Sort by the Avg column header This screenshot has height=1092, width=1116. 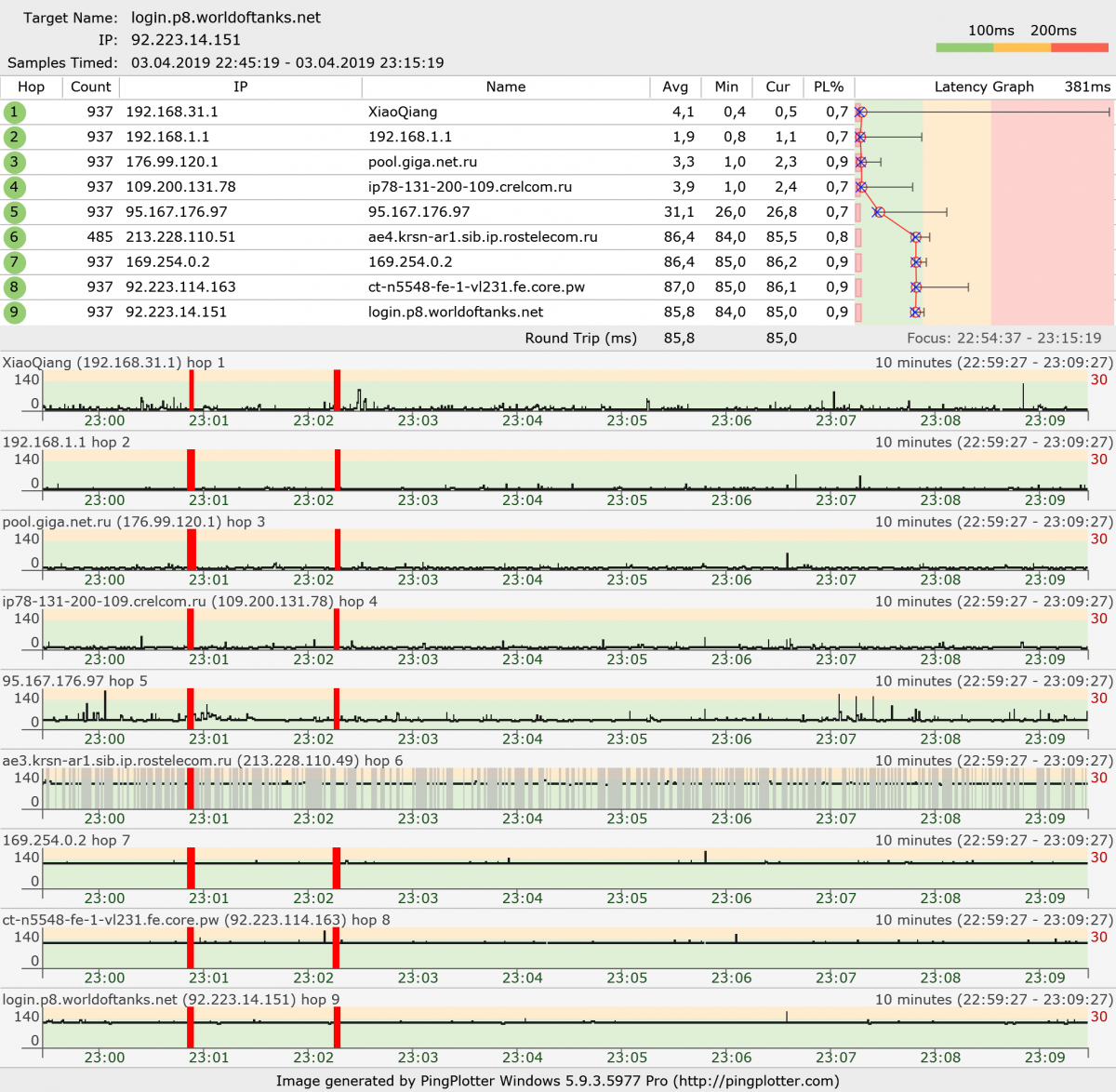675,87
